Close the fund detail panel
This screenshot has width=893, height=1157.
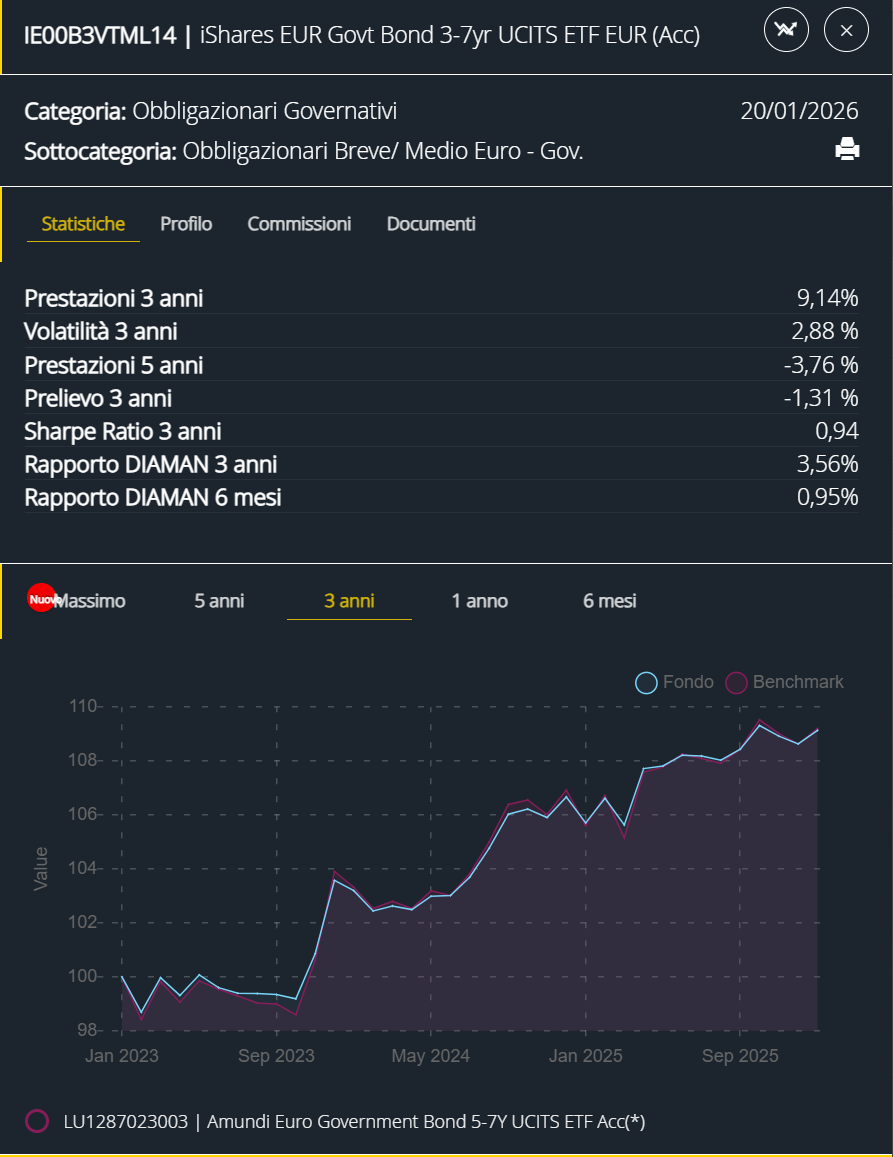846,30
